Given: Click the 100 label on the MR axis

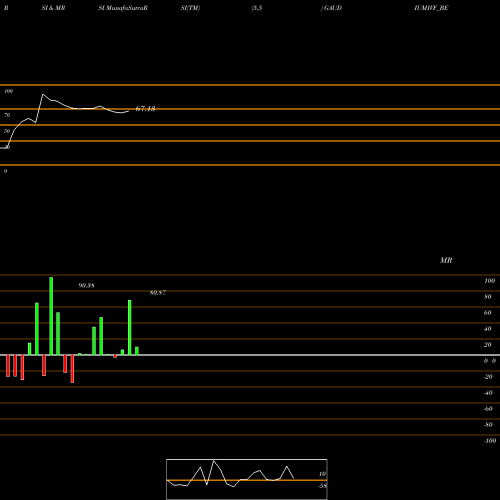Looking at the screenshot, I should [x=489, y=281].
